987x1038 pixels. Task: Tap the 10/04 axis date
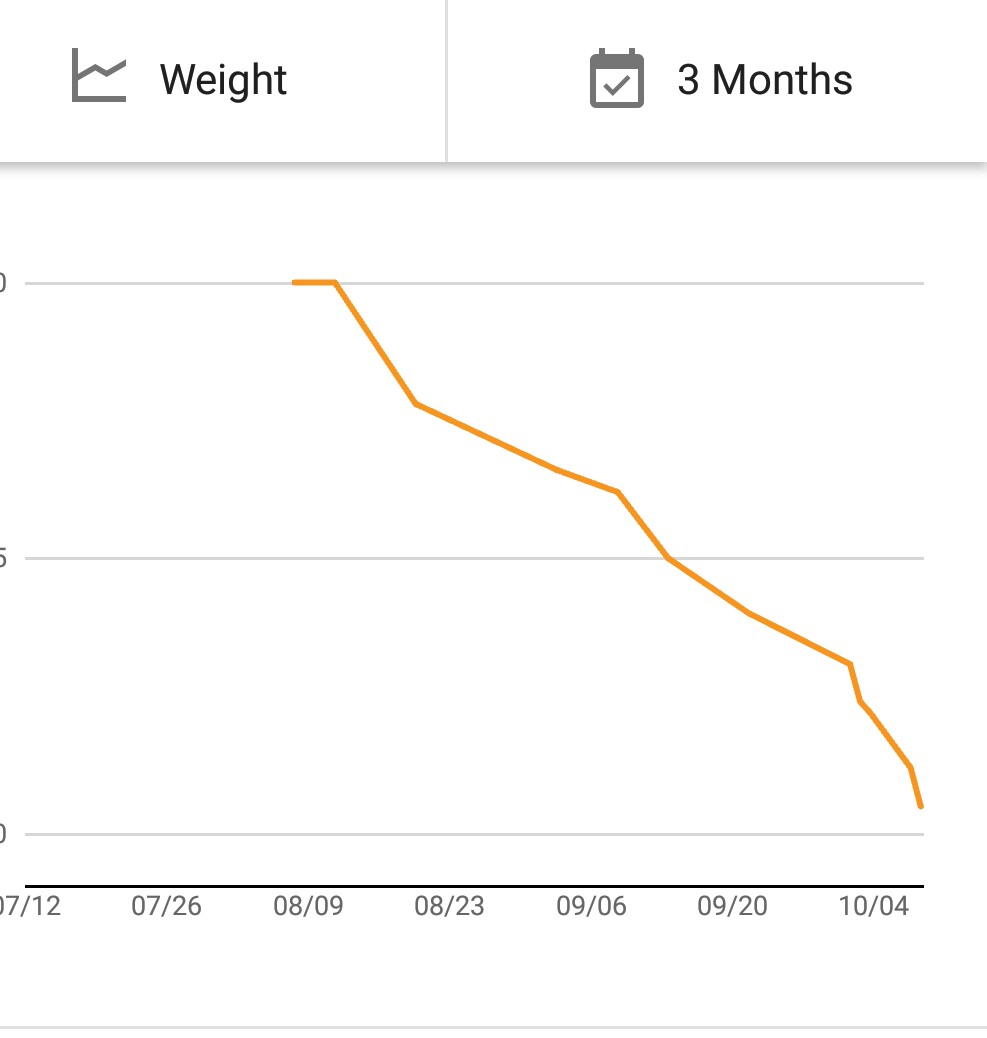[874, 906]
